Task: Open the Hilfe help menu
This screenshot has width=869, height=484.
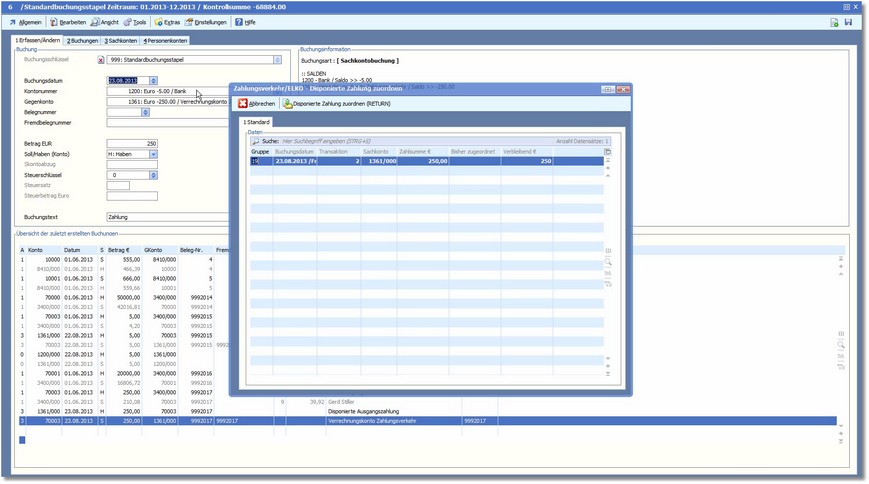Action: tap(245, 22)
